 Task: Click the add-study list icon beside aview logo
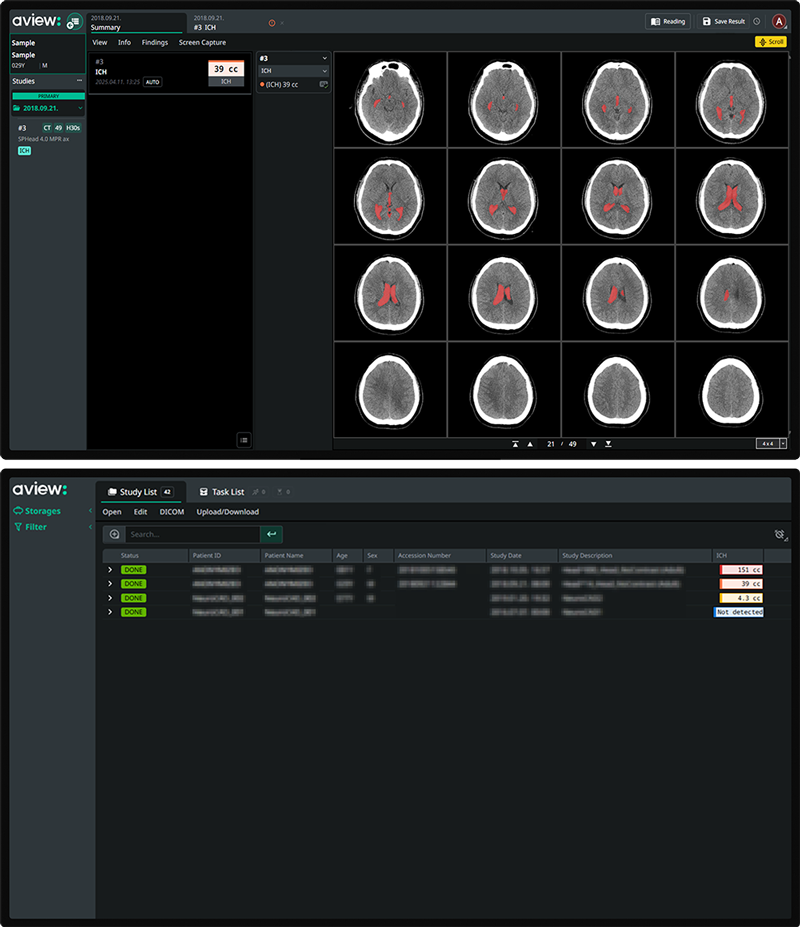click(74, 22)
